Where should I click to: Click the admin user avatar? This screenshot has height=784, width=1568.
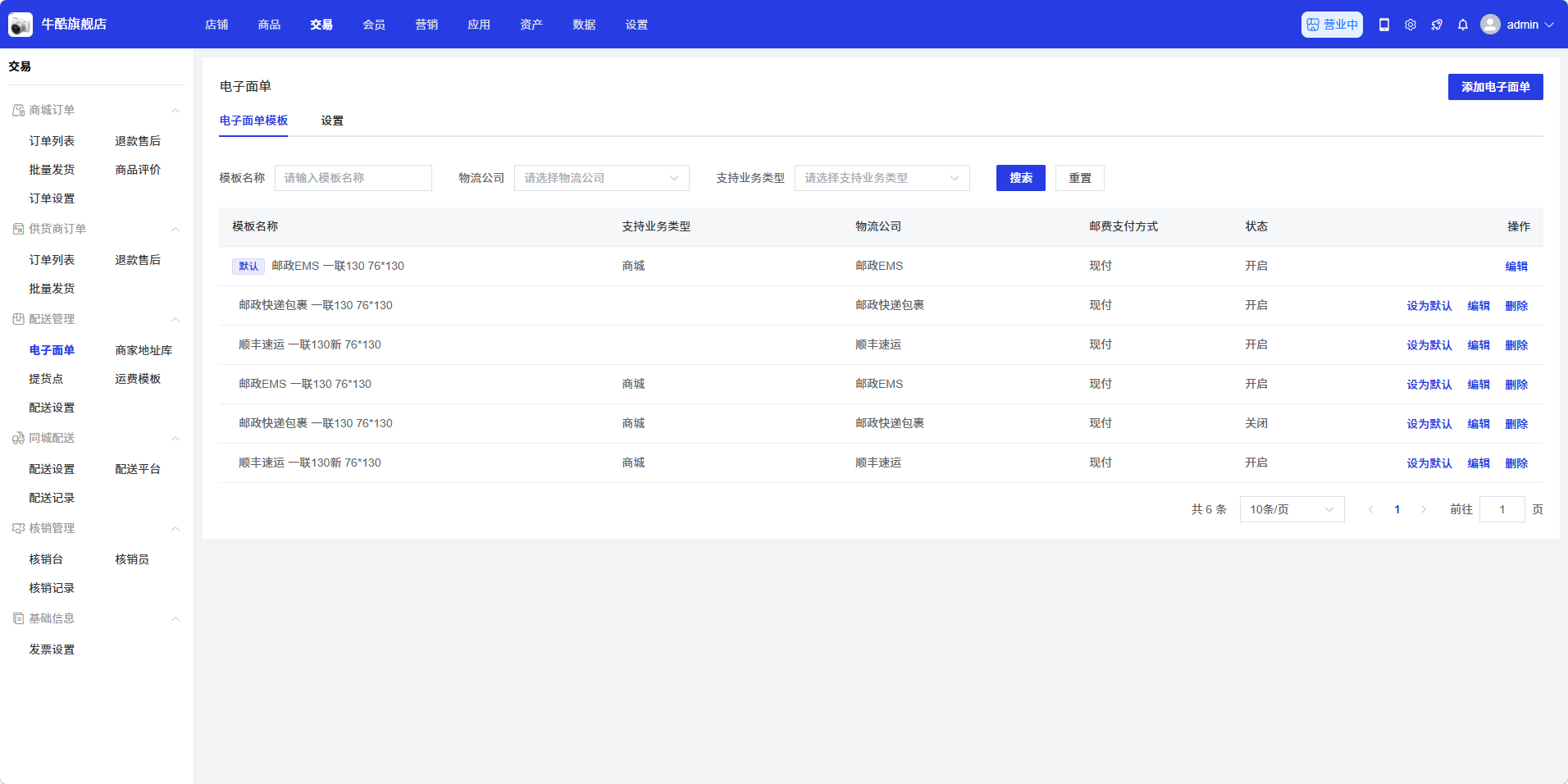1490,25
